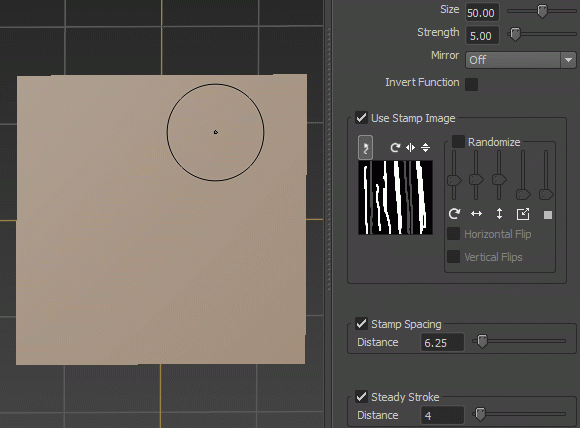Click the randomize rotation icon
The height and width of the screenshot is (428, 580).
[454, 214]
